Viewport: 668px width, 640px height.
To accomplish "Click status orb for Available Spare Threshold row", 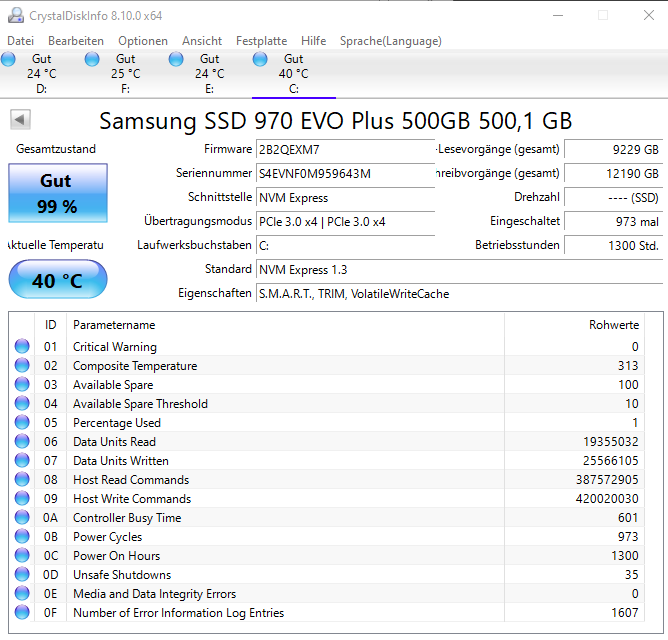I will [22, 403].
